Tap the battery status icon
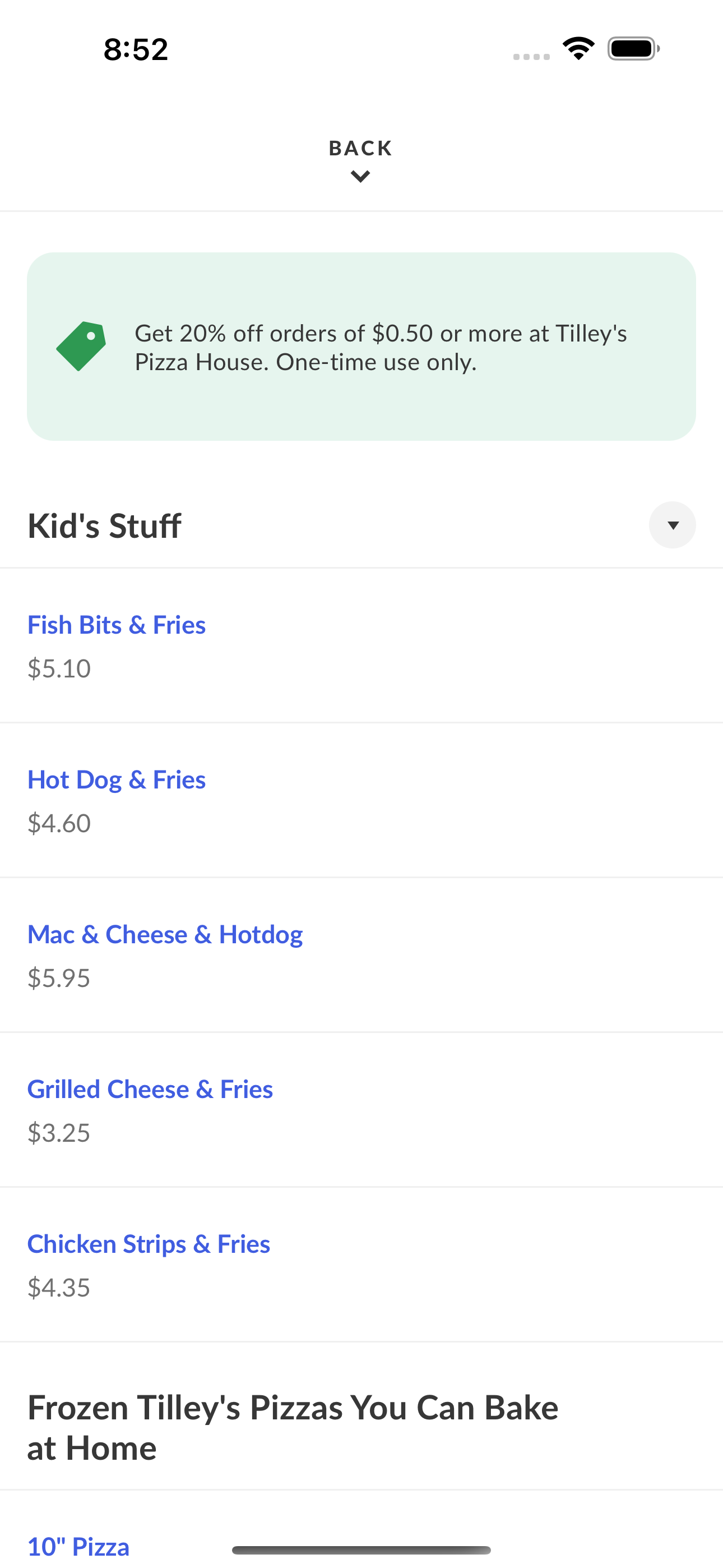723x1568 pixels. (633, 49)
